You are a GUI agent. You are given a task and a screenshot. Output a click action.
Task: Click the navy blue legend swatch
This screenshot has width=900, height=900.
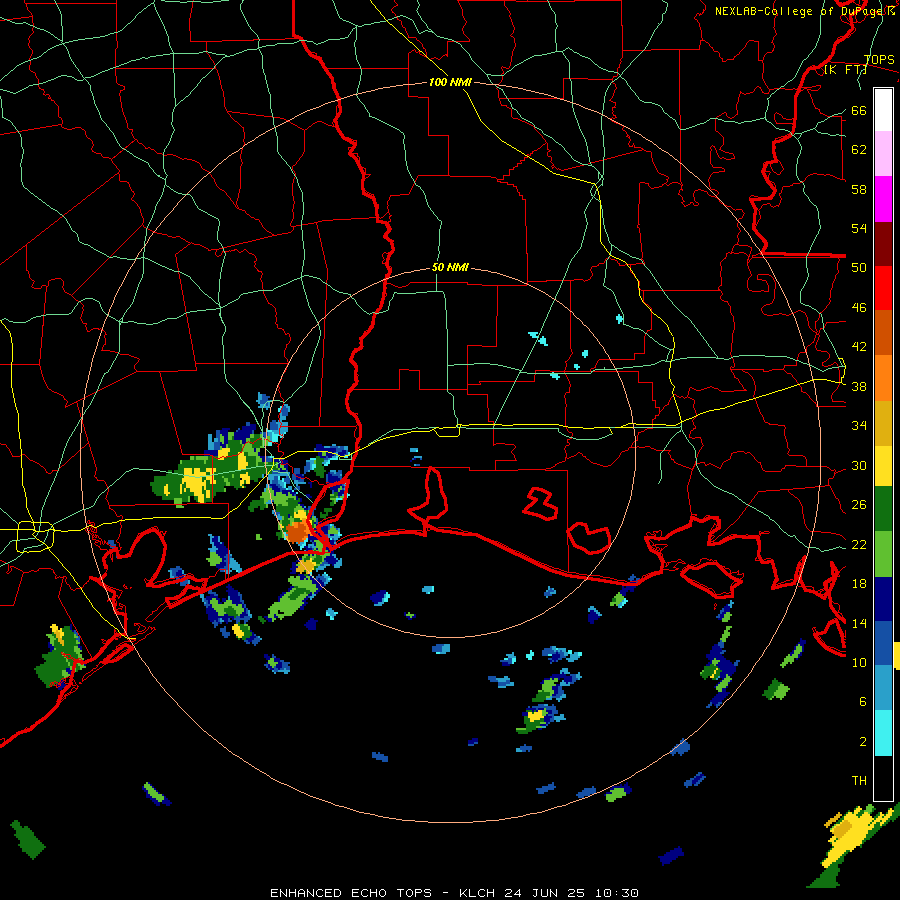tap(883, 599)
